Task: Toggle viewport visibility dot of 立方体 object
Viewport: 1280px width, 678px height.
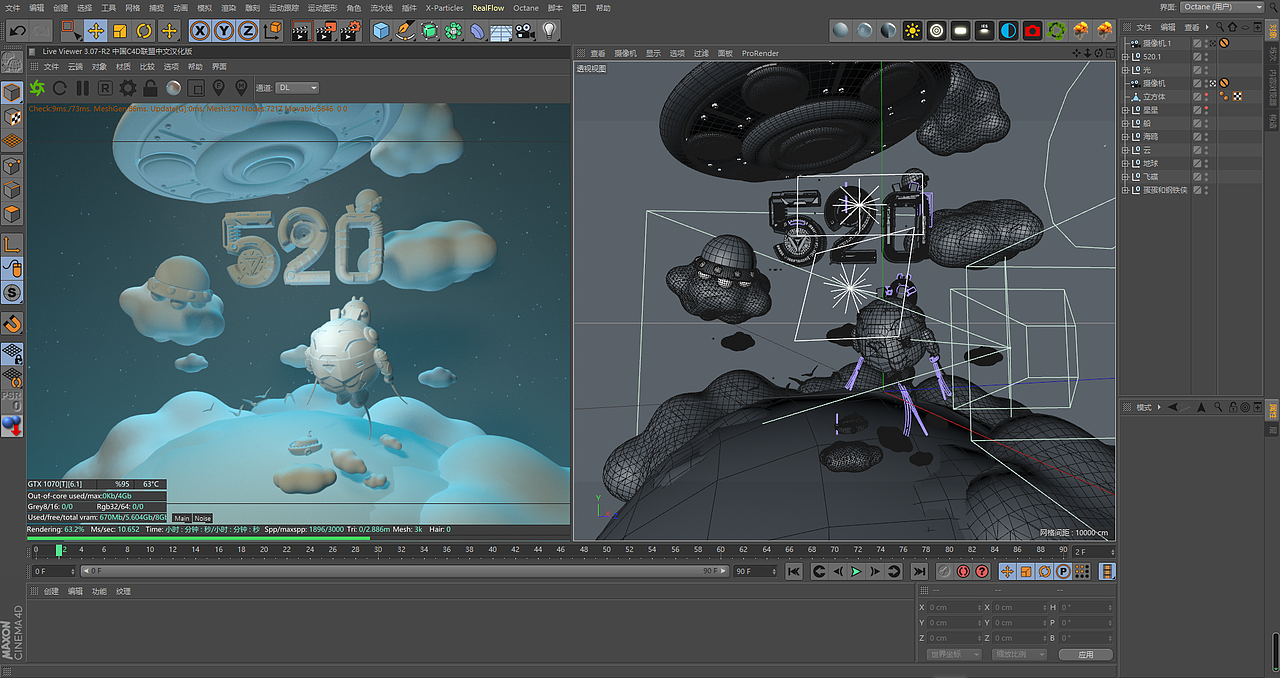Action: (1207, 94)
